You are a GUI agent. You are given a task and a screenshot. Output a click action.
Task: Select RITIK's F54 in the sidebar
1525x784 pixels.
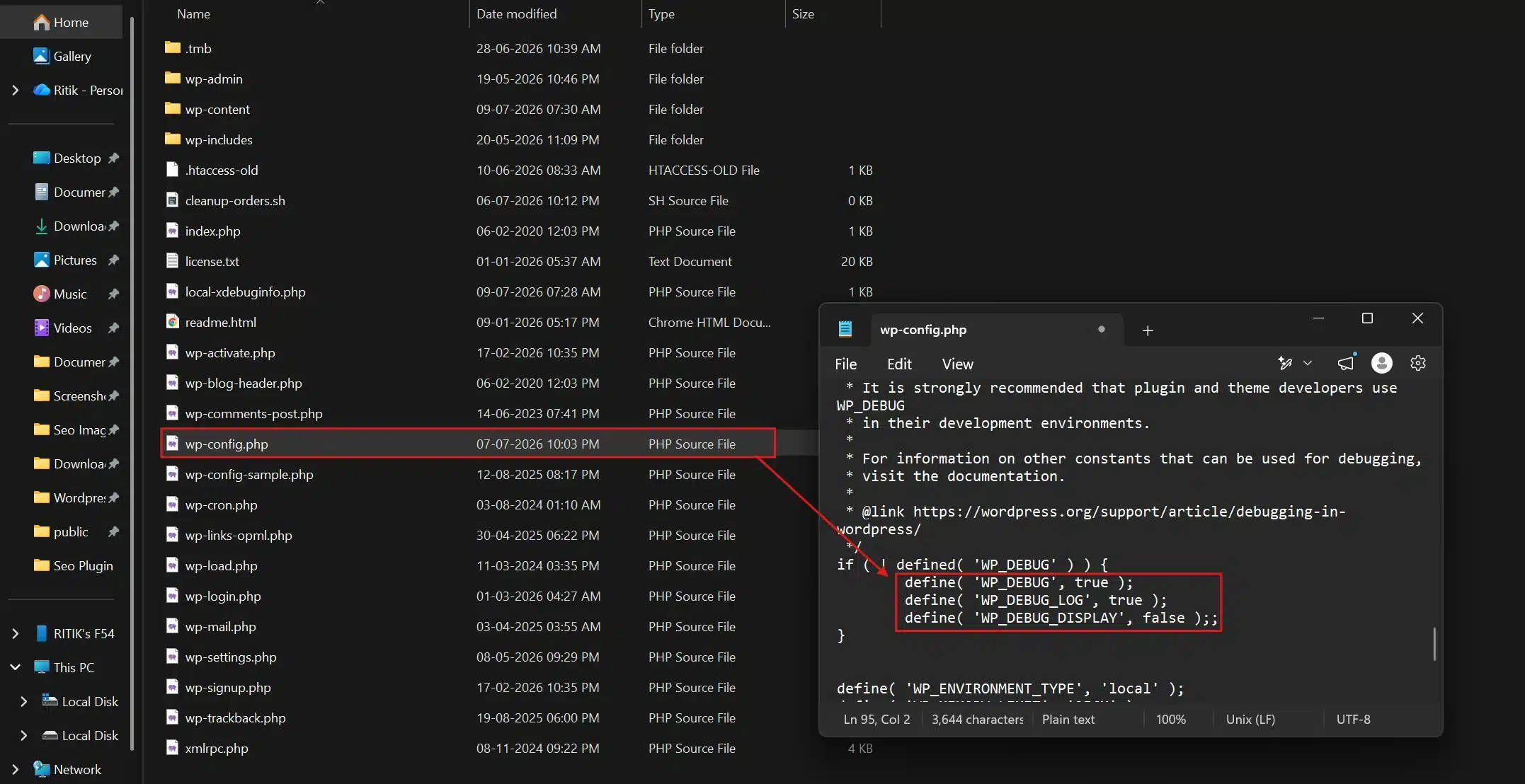coord(74,634)
